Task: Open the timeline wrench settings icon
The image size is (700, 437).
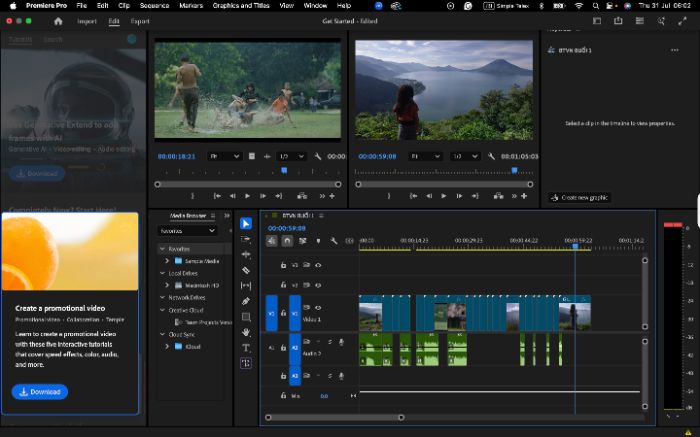Action: pyautogui.click(x=333, y=241)
